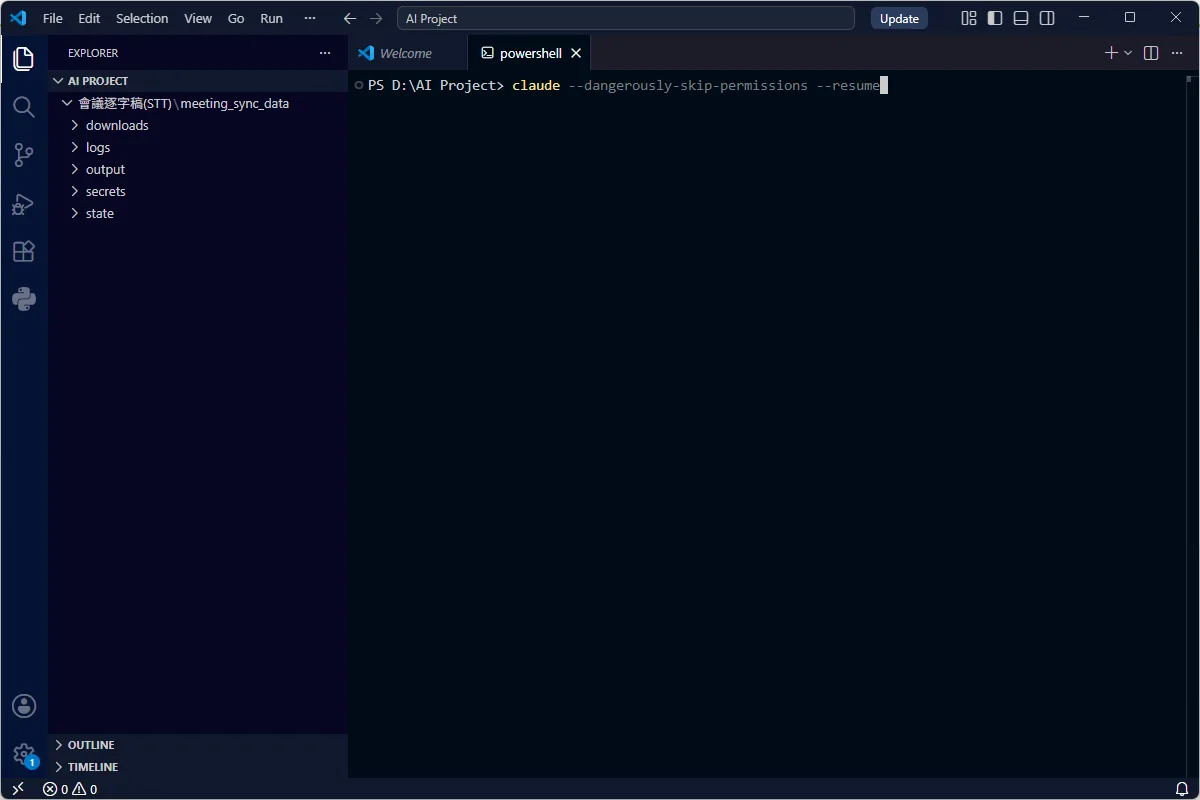The image size is (1200, 800).
Task: Open notifications bell in status bar
Action: point(1182,789)
